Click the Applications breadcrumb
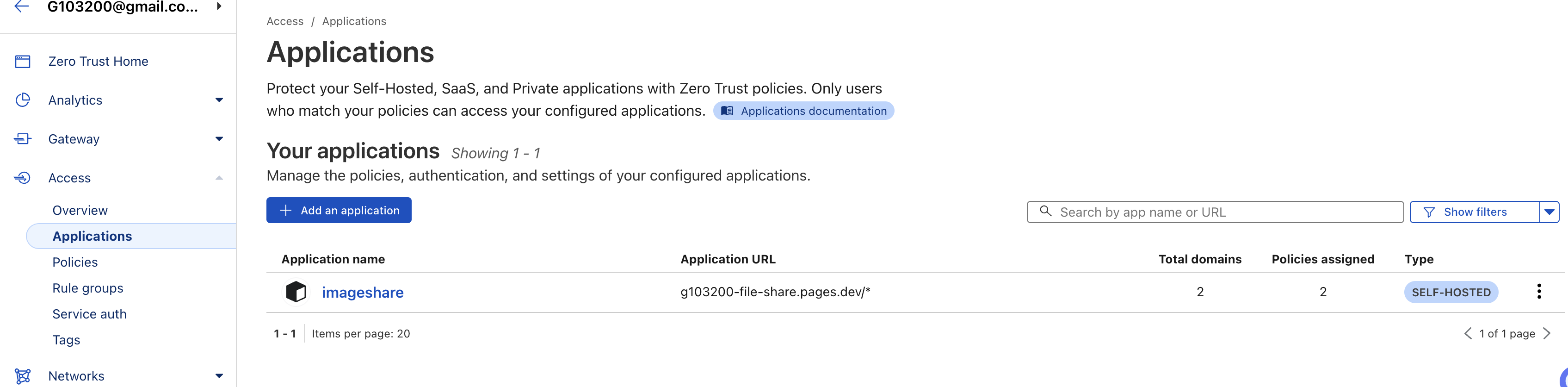1568x387 pixels. coord(354,21)
